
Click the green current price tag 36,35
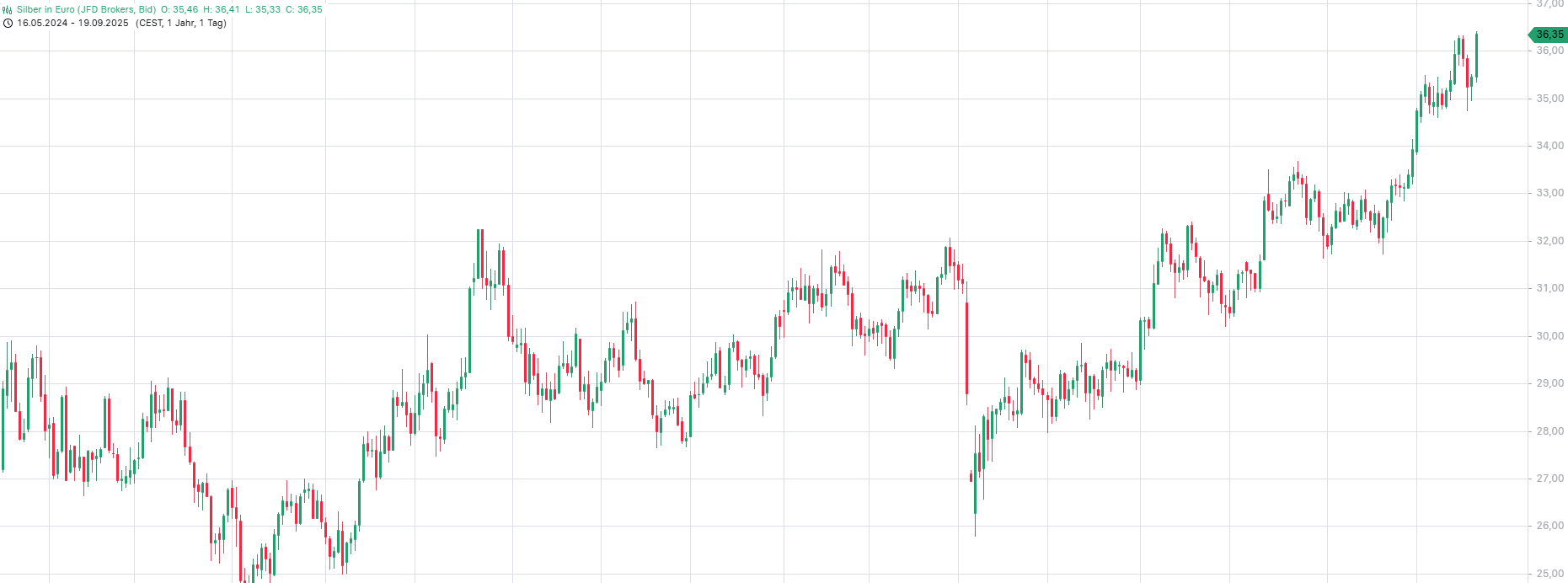coord(1549,35)
